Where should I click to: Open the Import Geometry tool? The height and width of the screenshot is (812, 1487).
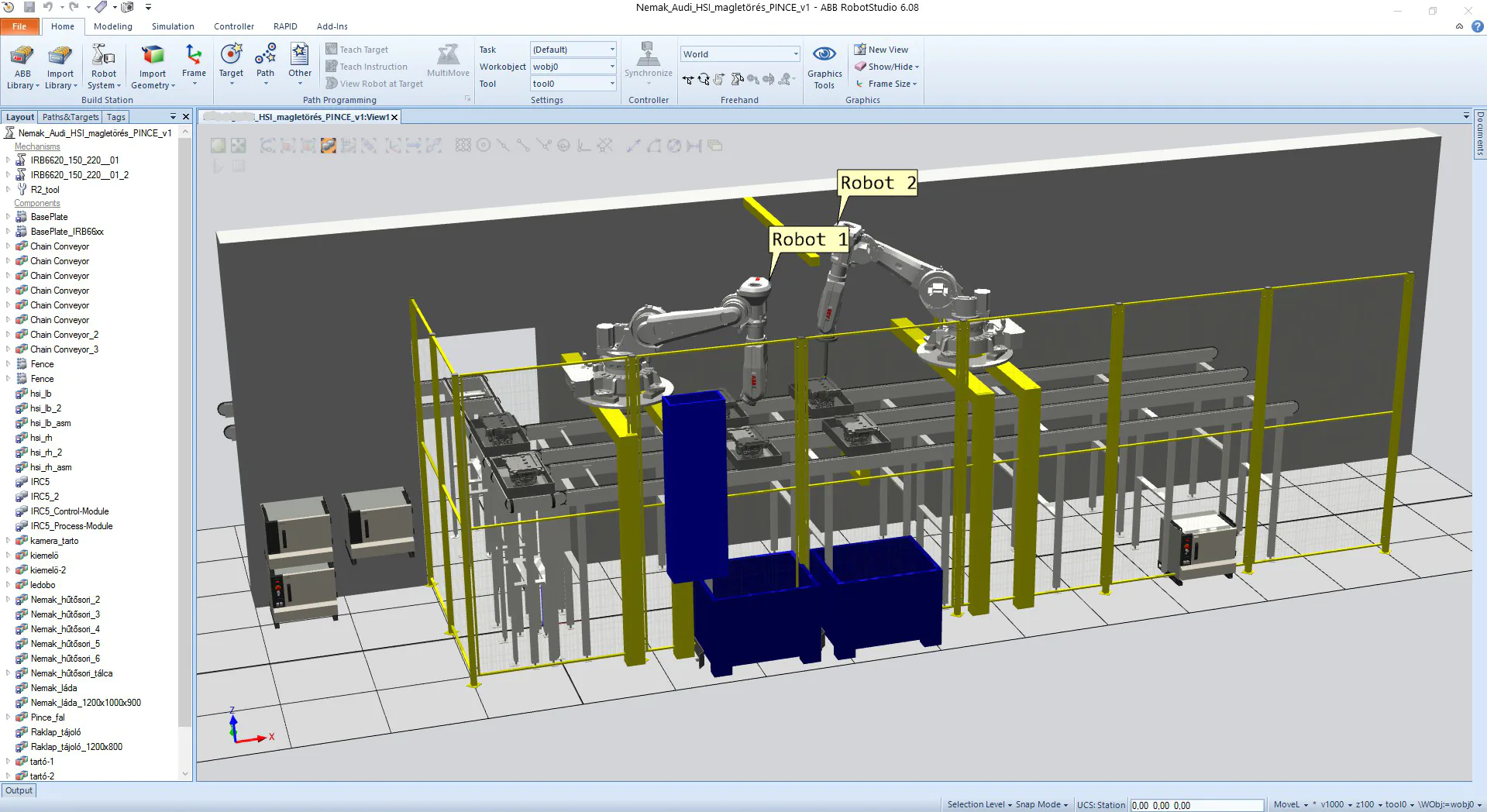(153, 67)
